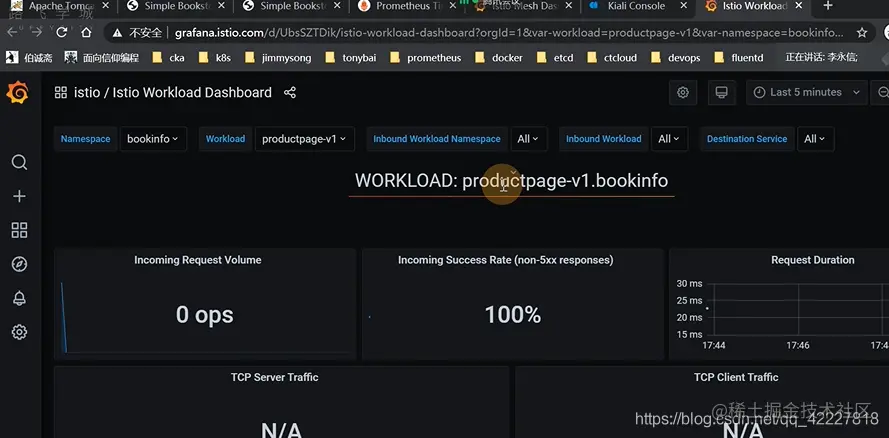Toggle the cycle view mode monitor icon
The width and height of the screenshot is (889, 438).
[x=721, y=92]
